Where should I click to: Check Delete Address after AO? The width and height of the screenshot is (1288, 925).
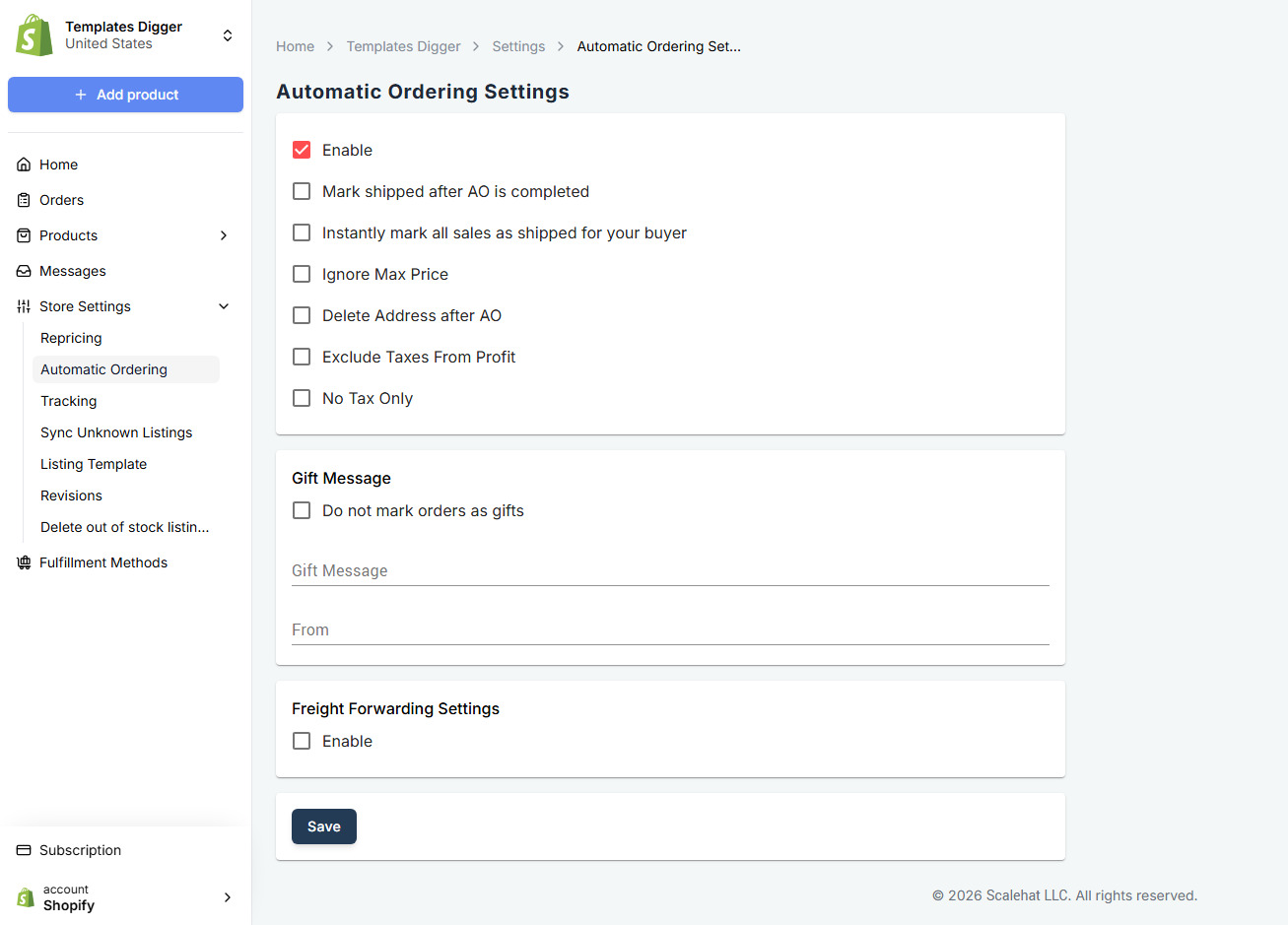(x=302, y=315)
